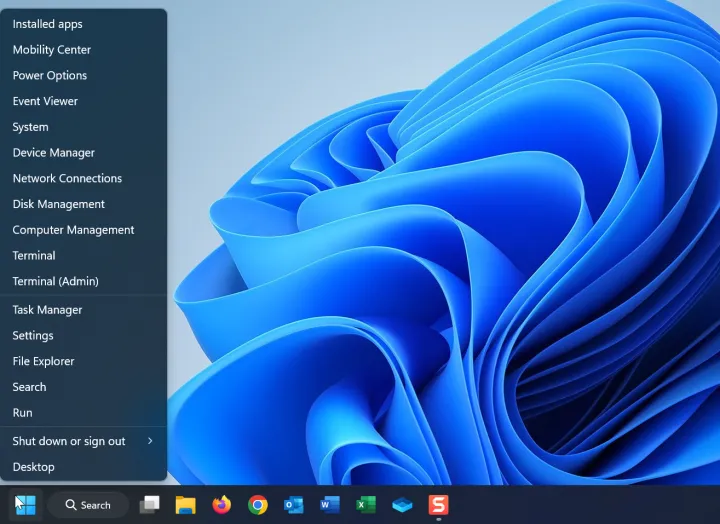Open Firefox from the taskbar
The width and height of the screenshot is (720, 524).
pyautogui.click(x=221, y=505)
